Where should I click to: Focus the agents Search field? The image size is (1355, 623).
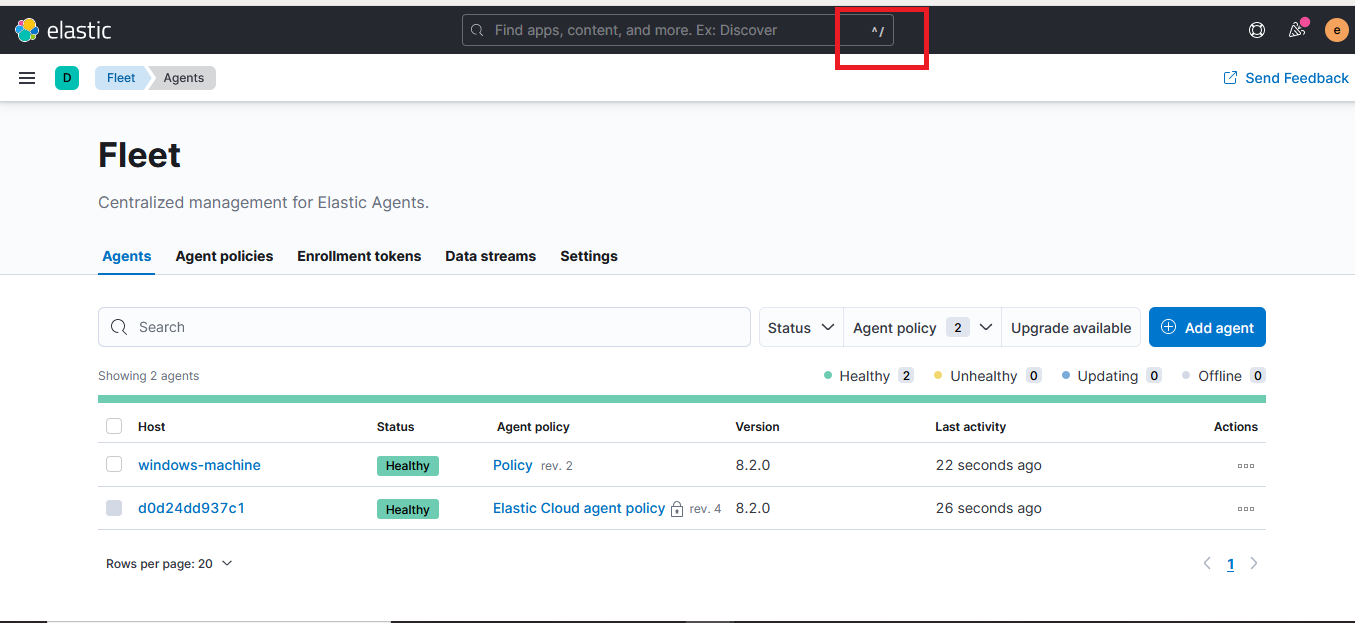tap(424, 327)
